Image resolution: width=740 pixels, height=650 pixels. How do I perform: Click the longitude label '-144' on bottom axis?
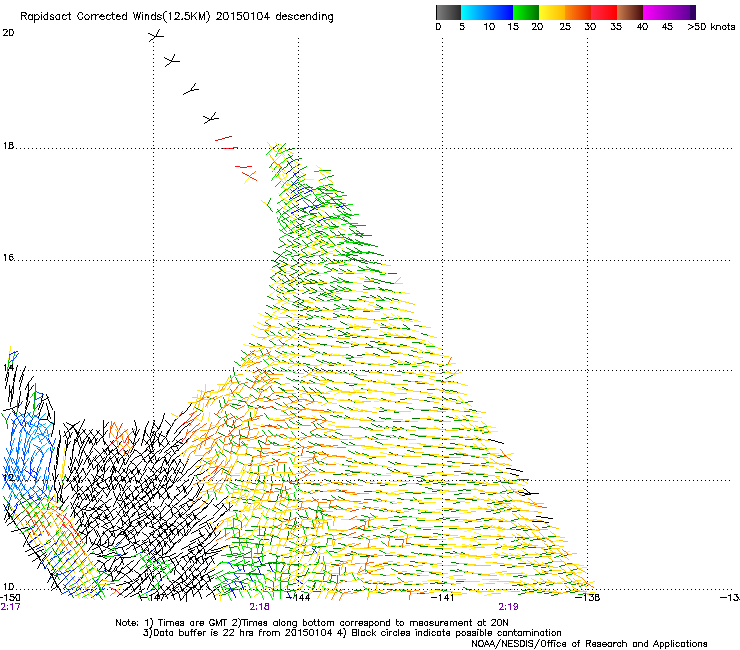pyautogui.click(x=300, y=598)
